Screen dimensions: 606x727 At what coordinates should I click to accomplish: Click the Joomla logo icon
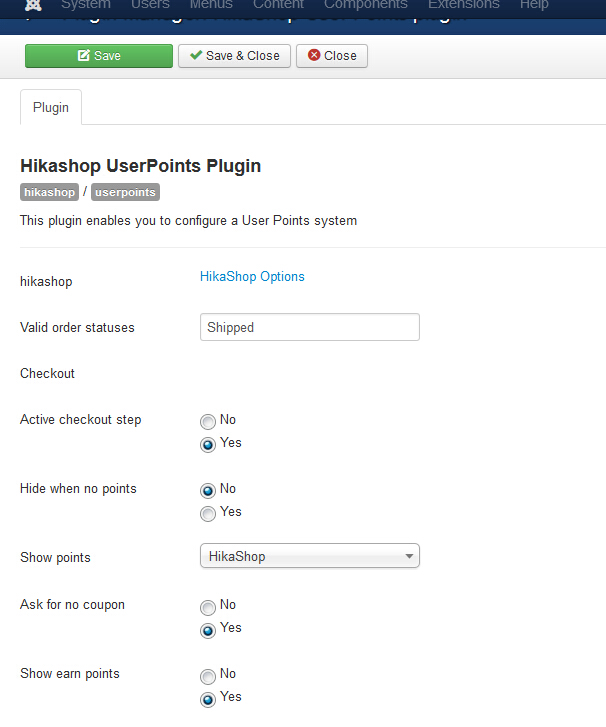(x=33, y=5)
